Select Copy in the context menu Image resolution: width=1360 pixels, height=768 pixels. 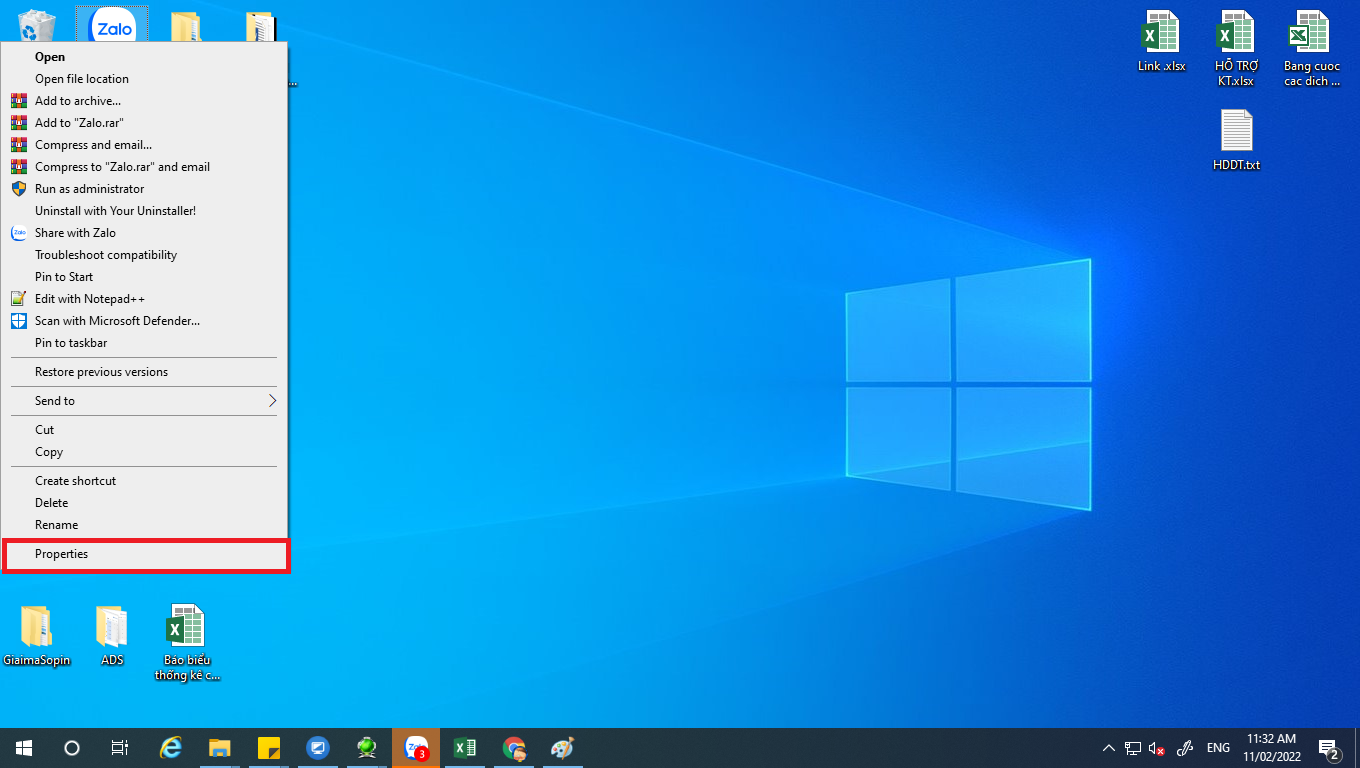(144, 452)
